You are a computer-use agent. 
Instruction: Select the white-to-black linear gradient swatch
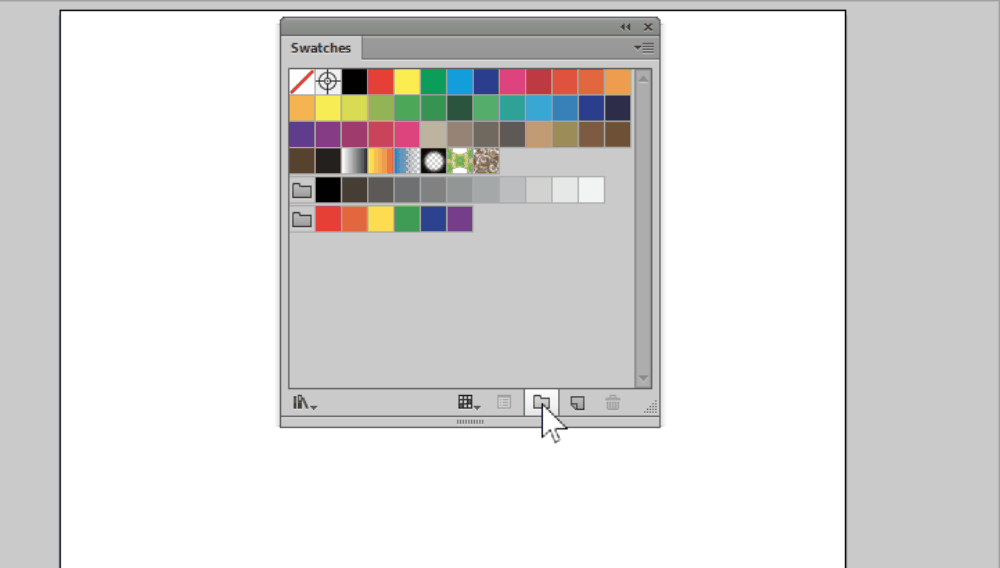pyautogui.click(x=354, y=161)
